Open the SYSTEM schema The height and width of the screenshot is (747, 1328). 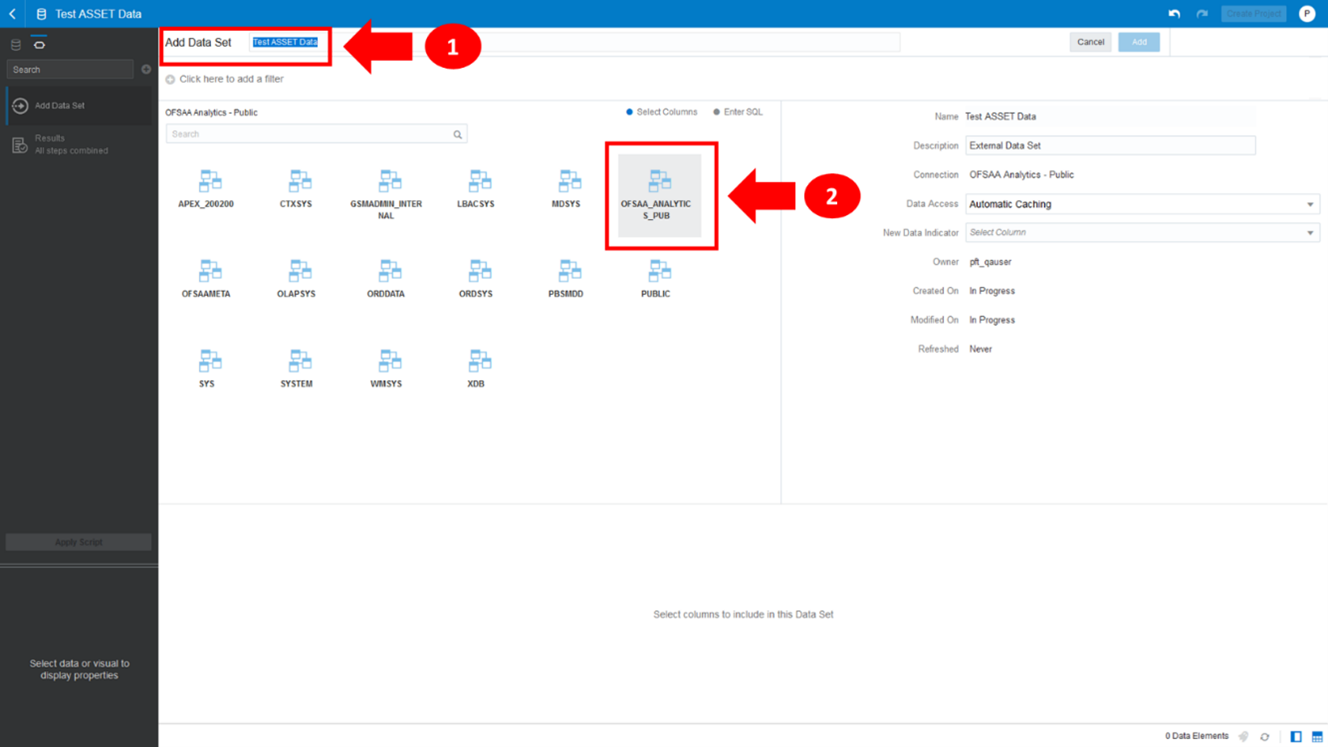pos(297,367)
